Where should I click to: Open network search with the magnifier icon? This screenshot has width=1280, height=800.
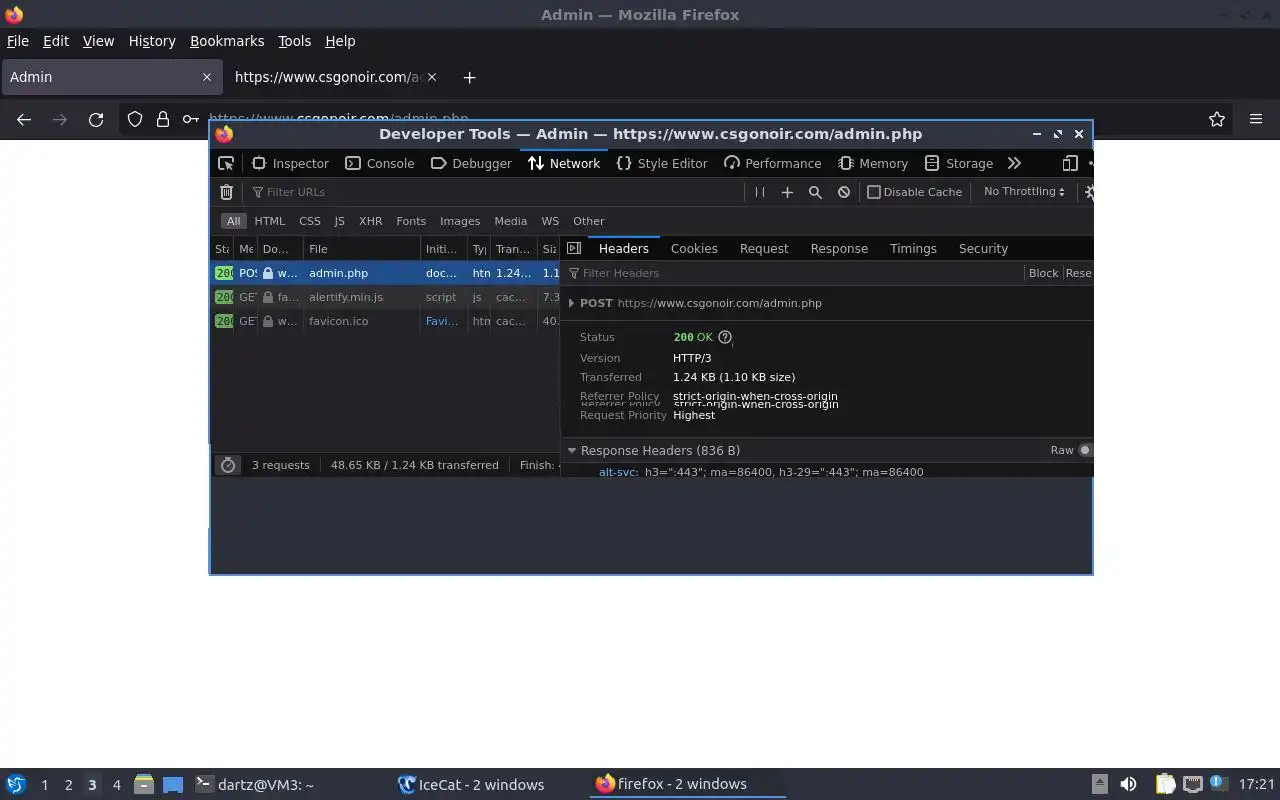pos(815,192)
